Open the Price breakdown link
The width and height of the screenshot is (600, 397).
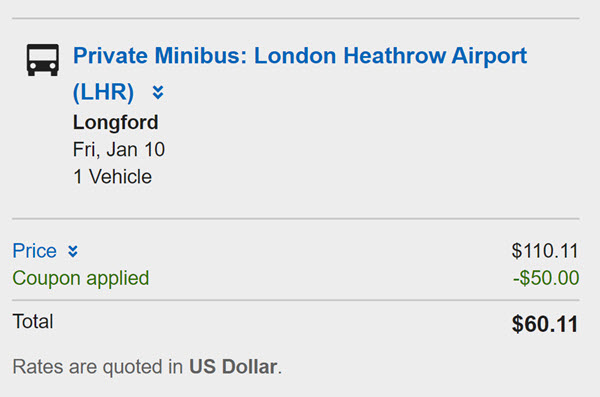click(x=34, y=251)
